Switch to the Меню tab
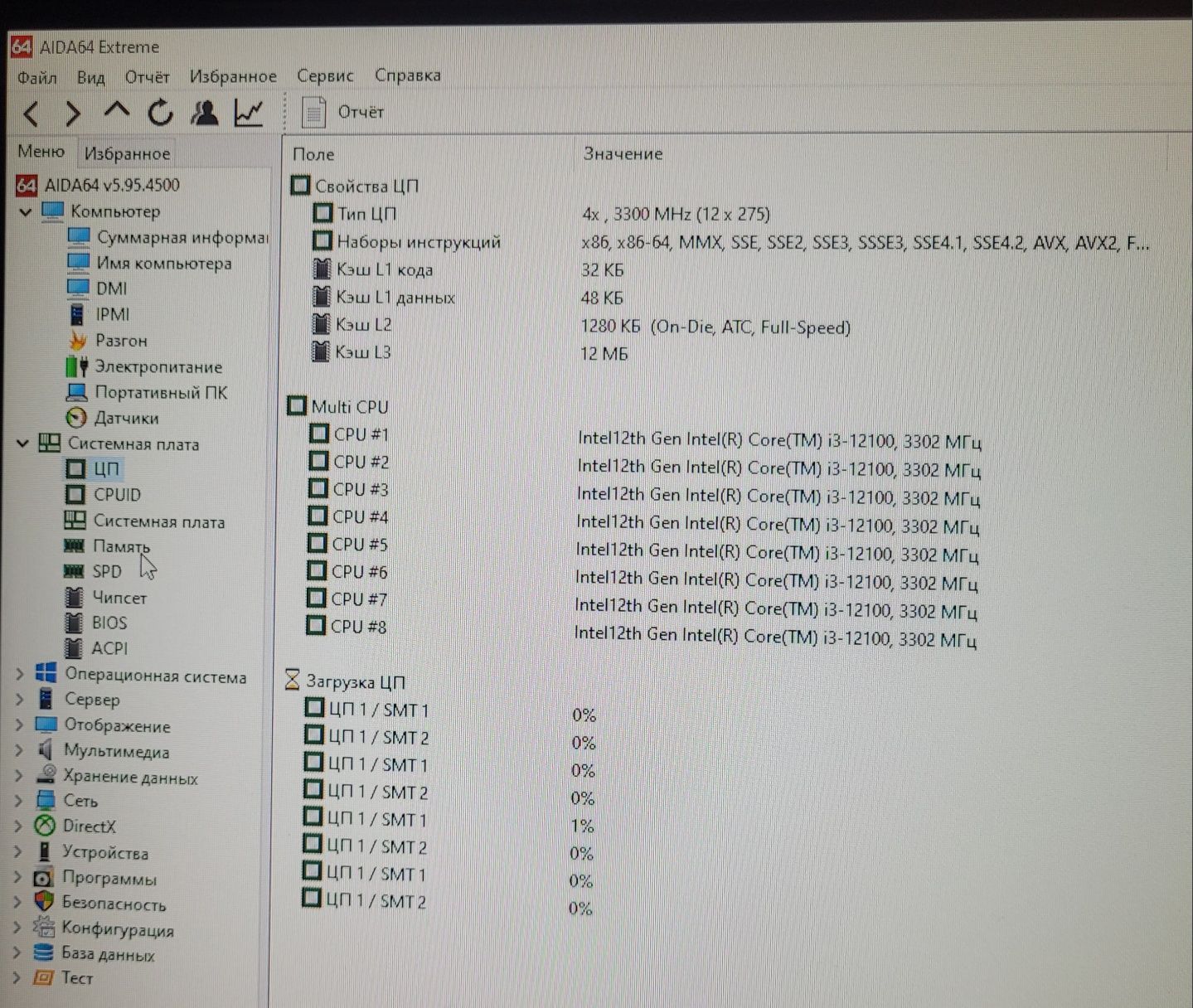This screenshot has height=1008, width=1193. 41,152
